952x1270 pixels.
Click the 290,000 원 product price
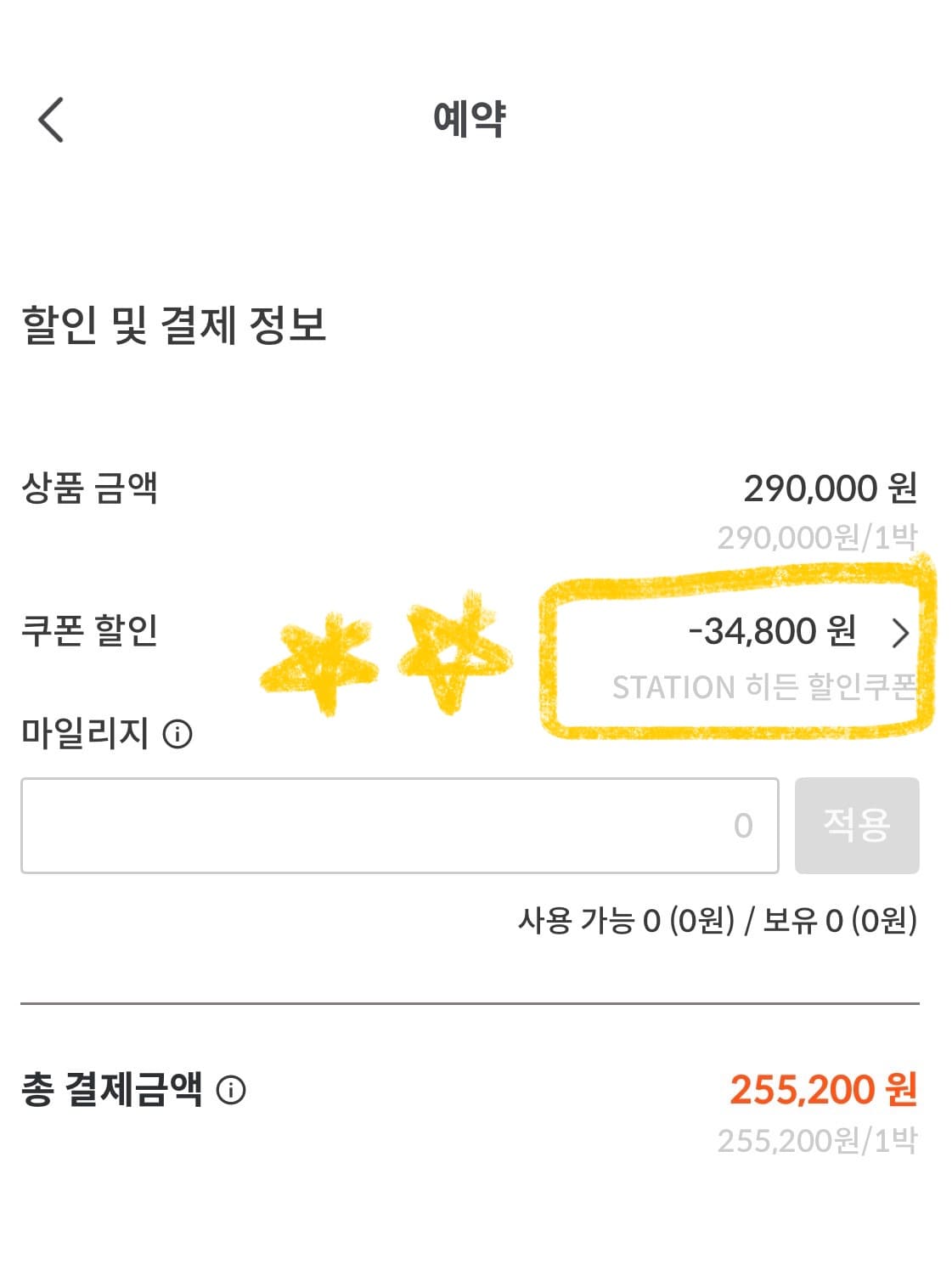click(x=830, y=488)
